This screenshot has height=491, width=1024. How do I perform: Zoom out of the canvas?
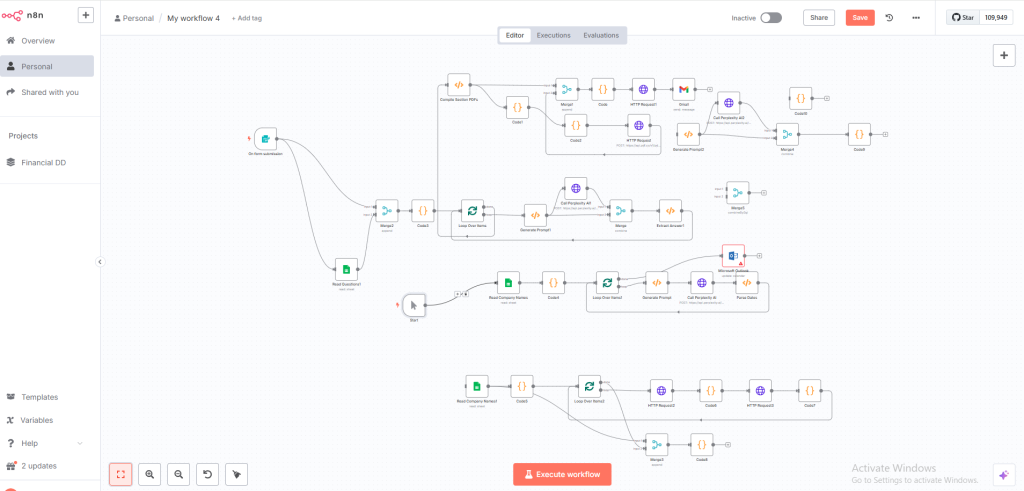(x=178, y=474)
